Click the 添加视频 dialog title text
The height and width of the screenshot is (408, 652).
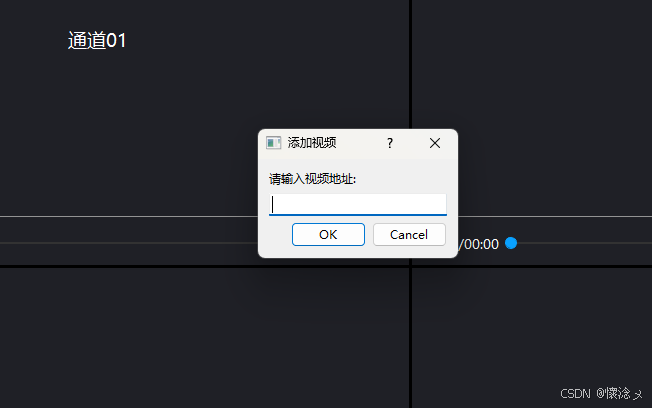(312, 143)
